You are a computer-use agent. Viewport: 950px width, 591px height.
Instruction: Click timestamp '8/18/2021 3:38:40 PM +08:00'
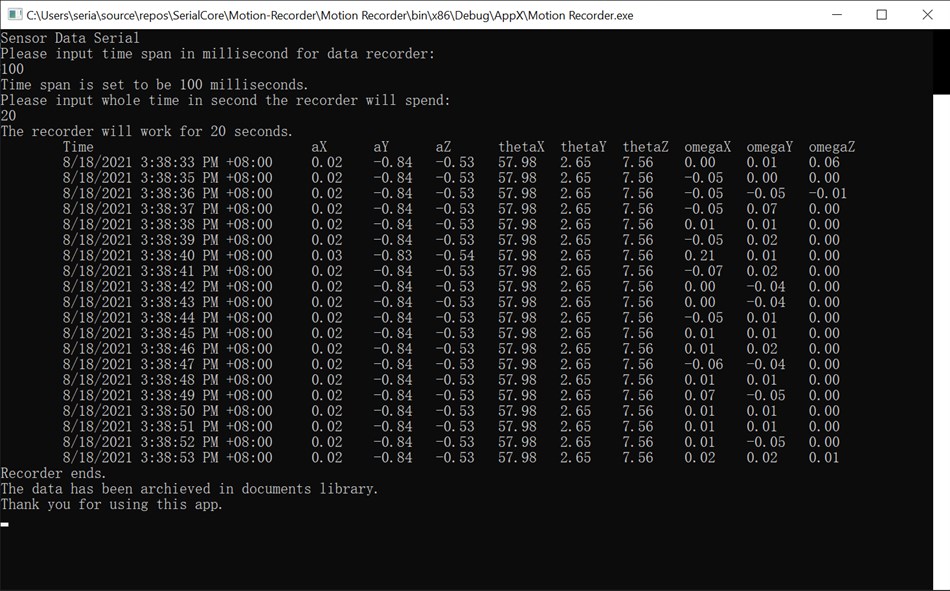(167, 256)
